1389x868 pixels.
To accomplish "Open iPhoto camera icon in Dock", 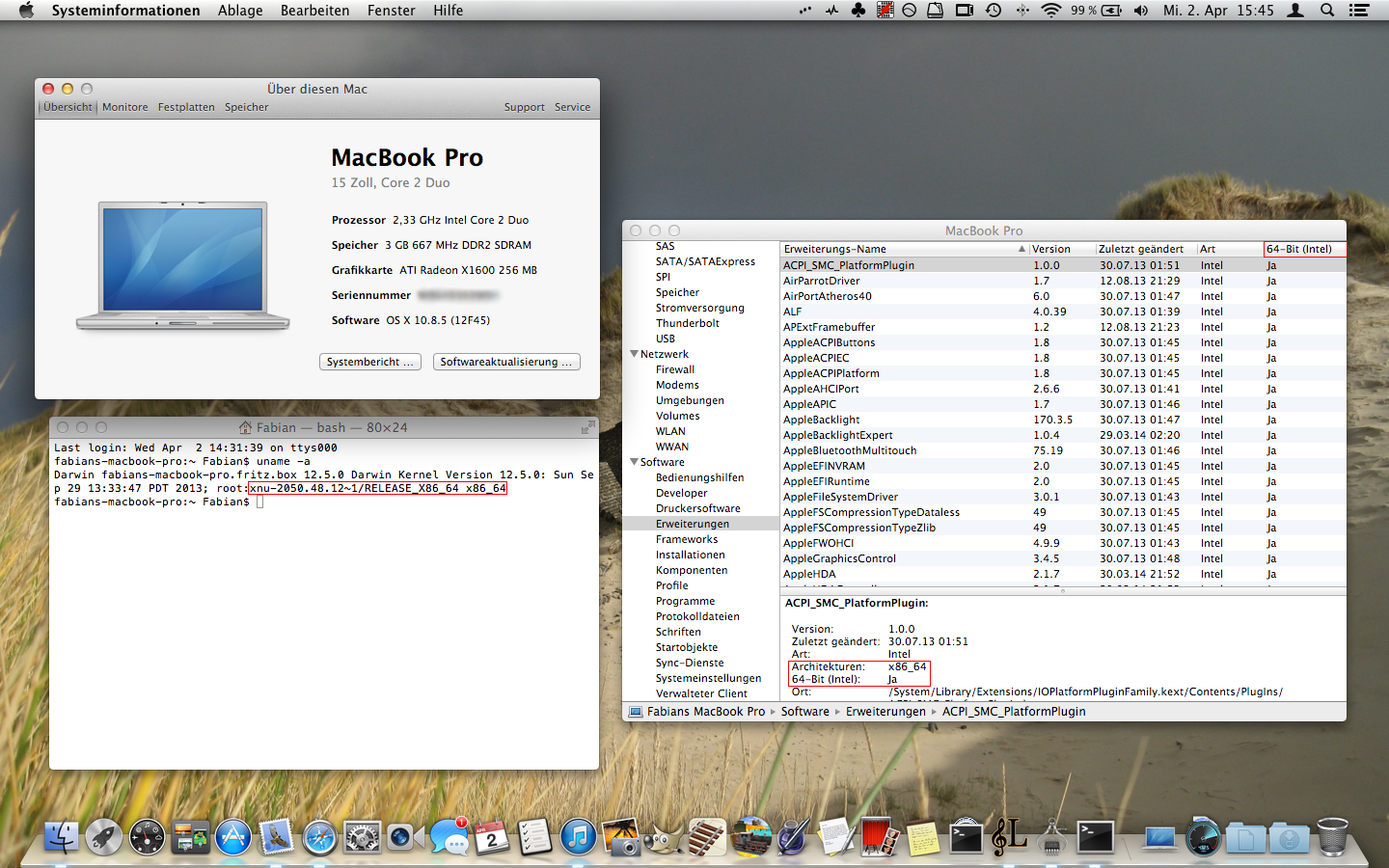I will click(620, 836).
